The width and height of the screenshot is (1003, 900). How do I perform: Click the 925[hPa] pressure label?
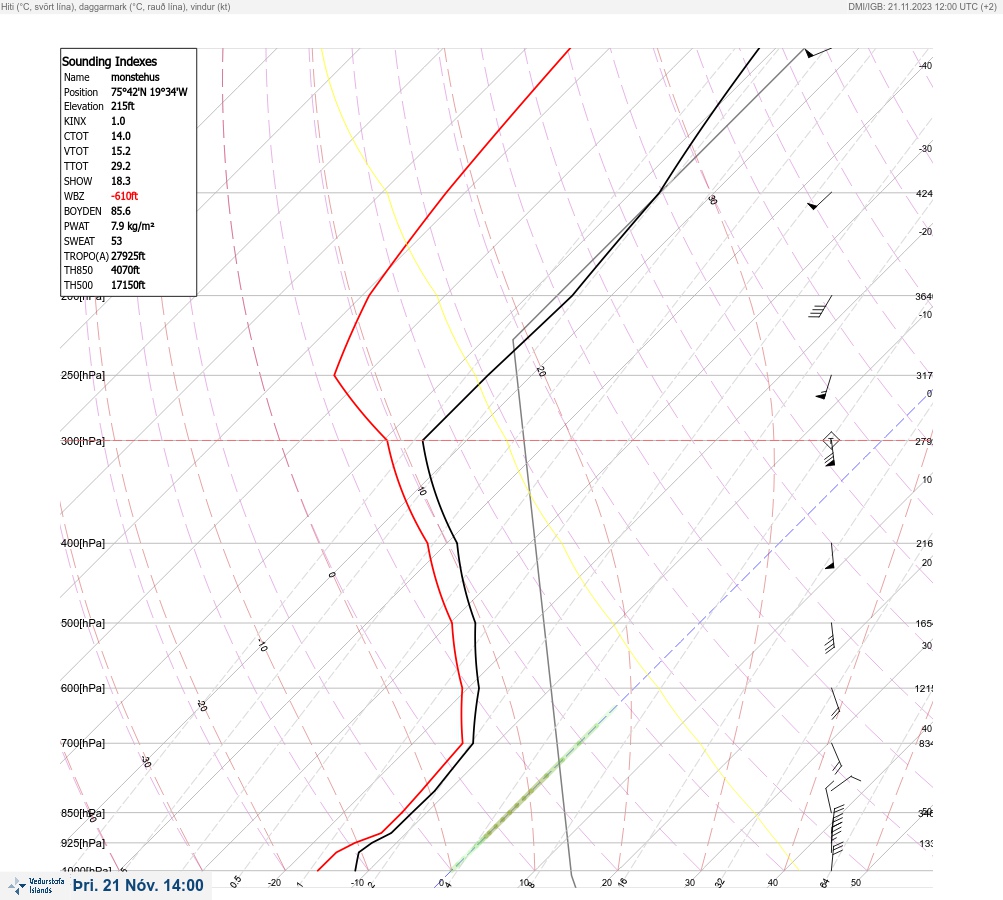click(83, 843)
